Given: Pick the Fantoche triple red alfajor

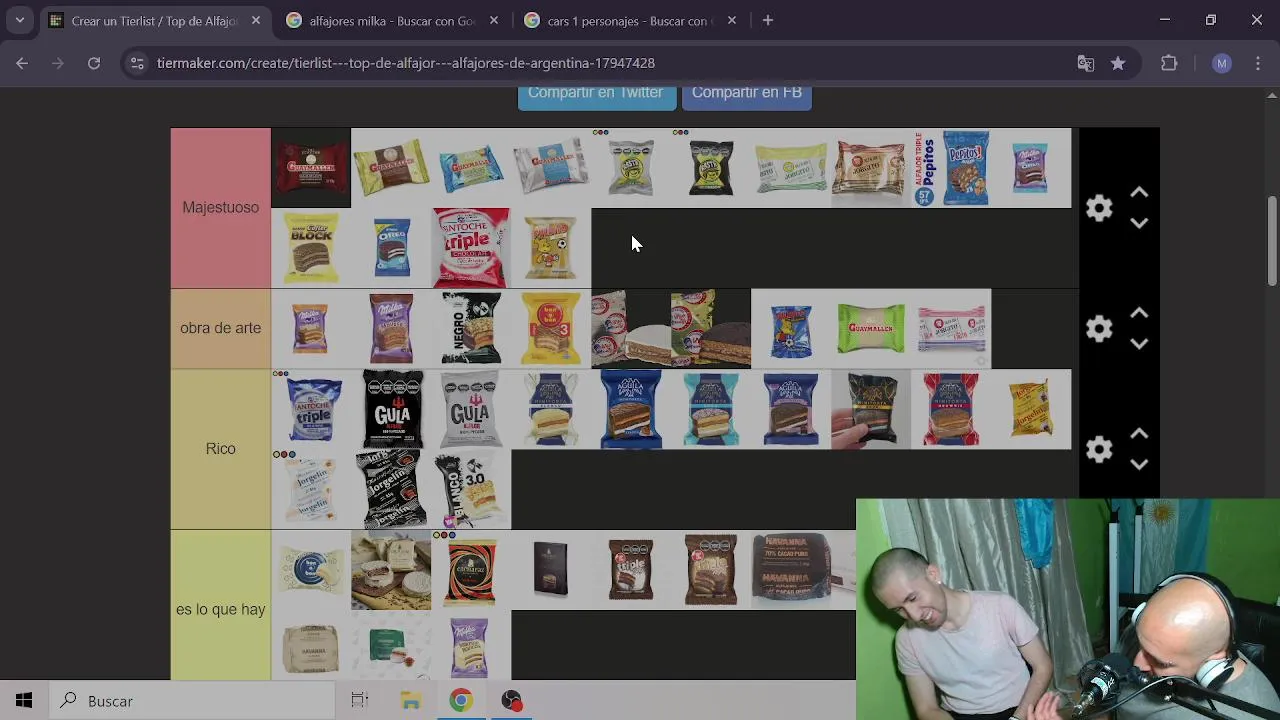Looking at the screenshot, I should (x=471, y=248).
